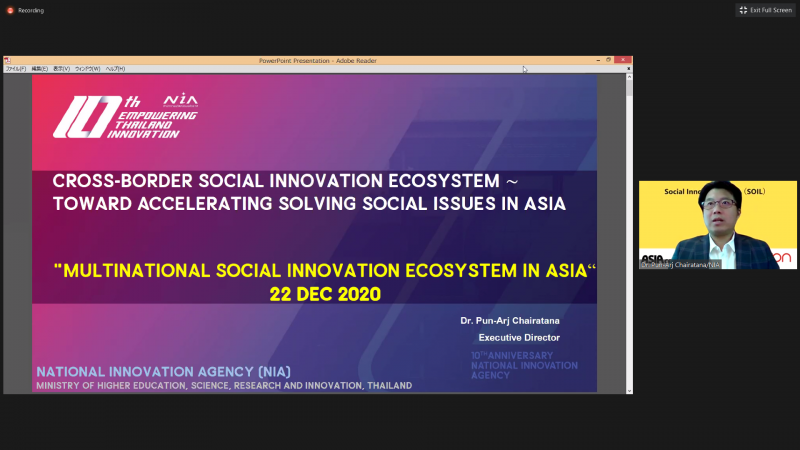Open the 表示(V) menu
800x450 pixels.
(61, 69)
